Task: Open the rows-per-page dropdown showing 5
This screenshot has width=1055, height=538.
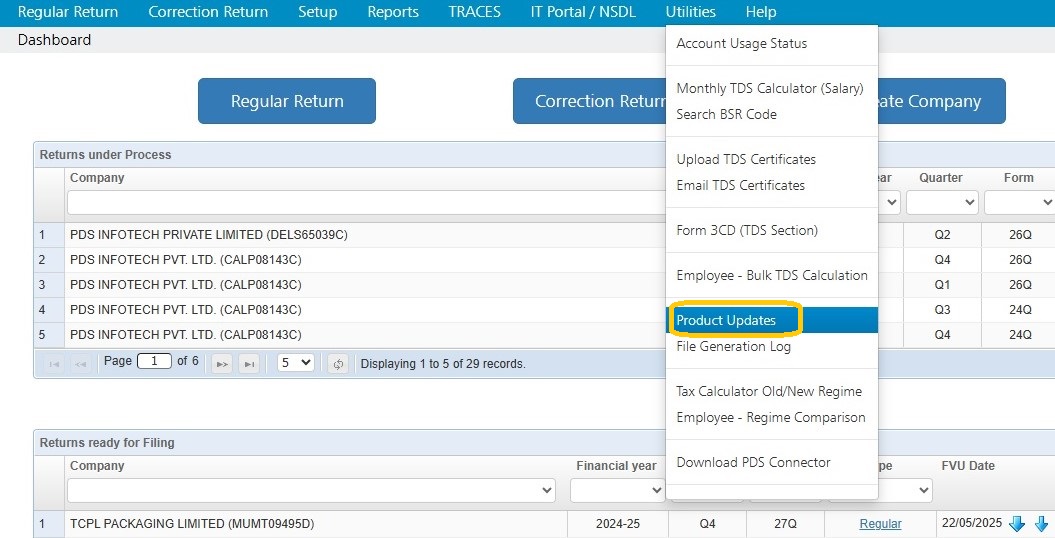Action: click(x=295, y=363)
